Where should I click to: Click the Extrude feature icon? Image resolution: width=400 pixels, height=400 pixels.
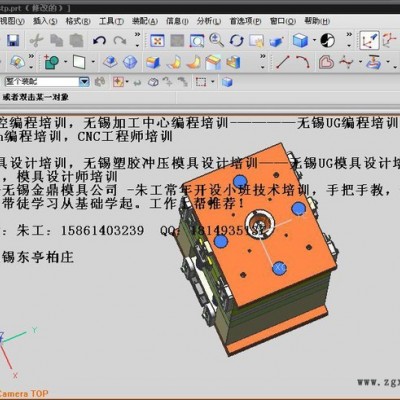coord(110,62)
